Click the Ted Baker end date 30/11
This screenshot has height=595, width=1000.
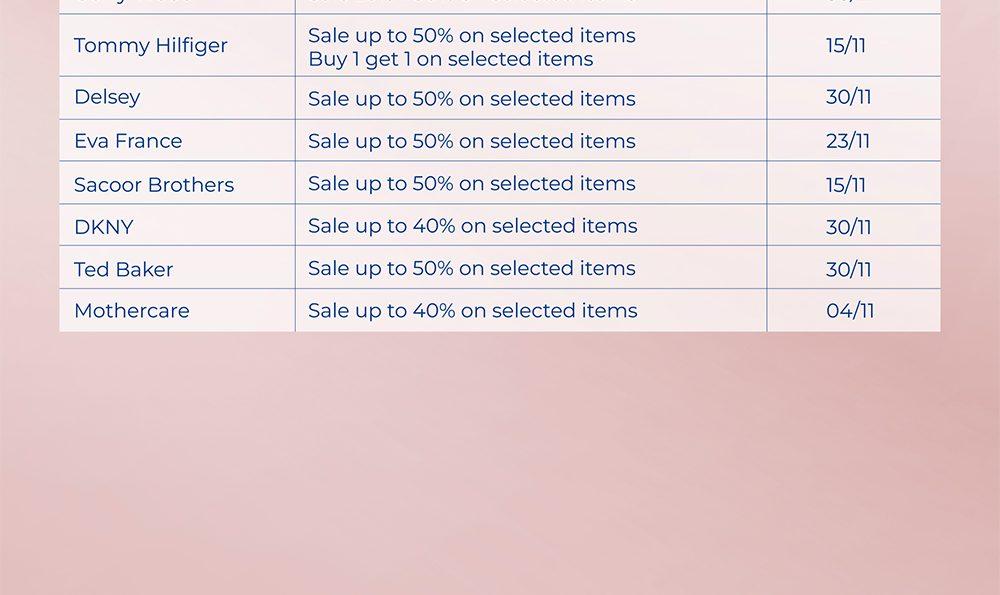[x=848, y=270]
